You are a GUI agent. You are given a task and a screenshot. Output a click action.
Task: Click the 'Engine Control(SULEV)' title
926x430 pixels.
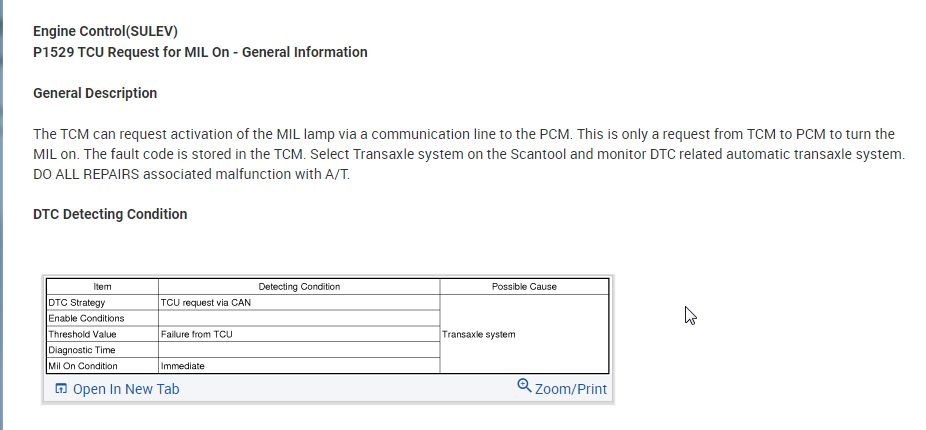(x=105, y=31)
